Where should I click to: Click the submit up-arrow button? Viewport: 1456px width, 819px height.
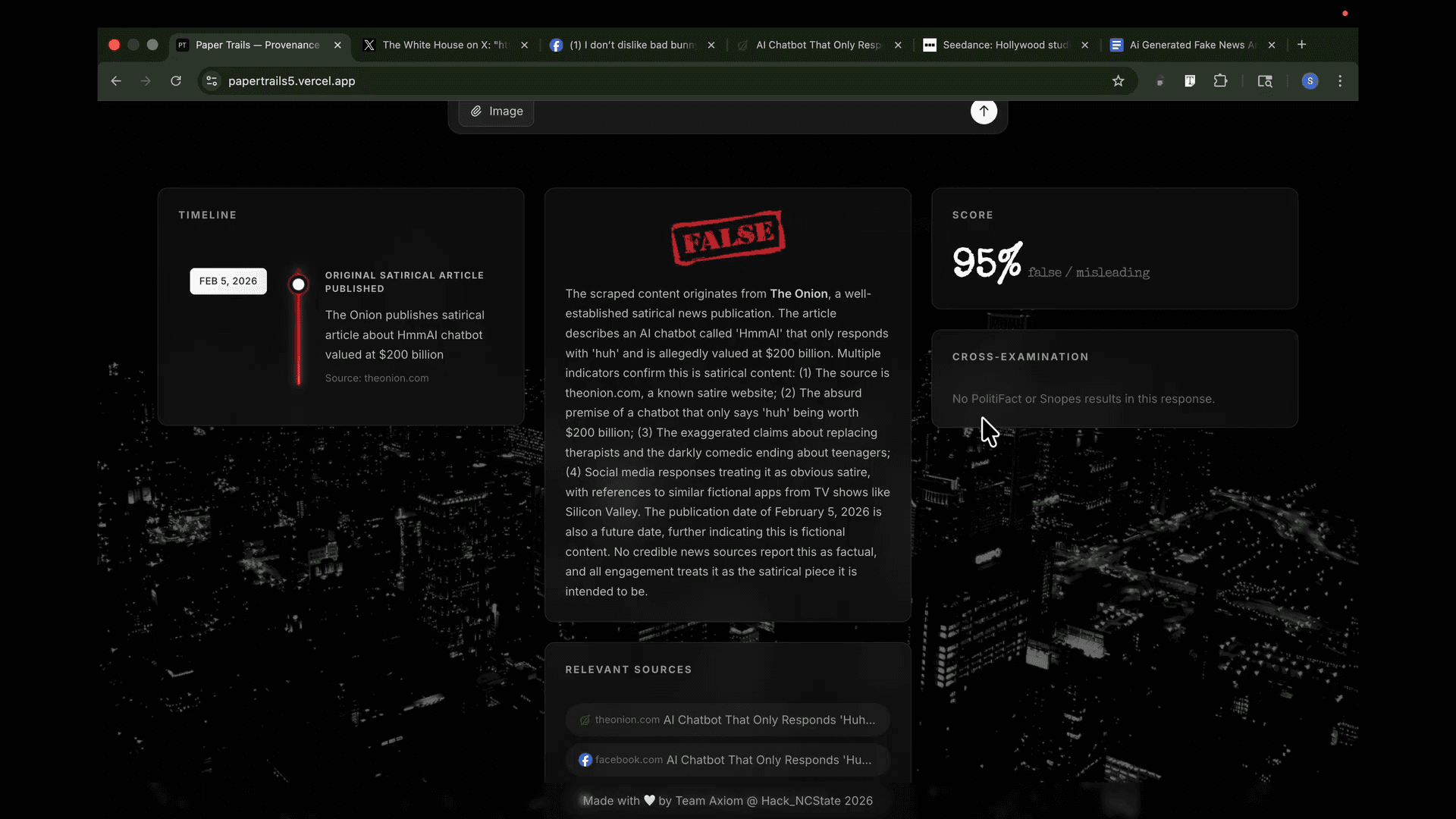click(x=984, y=111)
